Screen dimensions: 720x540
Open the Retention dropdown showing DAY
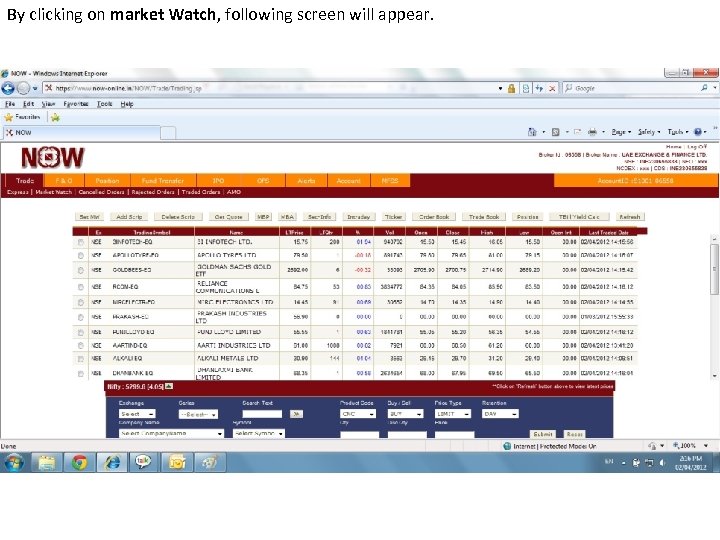[x=500, y=414]
